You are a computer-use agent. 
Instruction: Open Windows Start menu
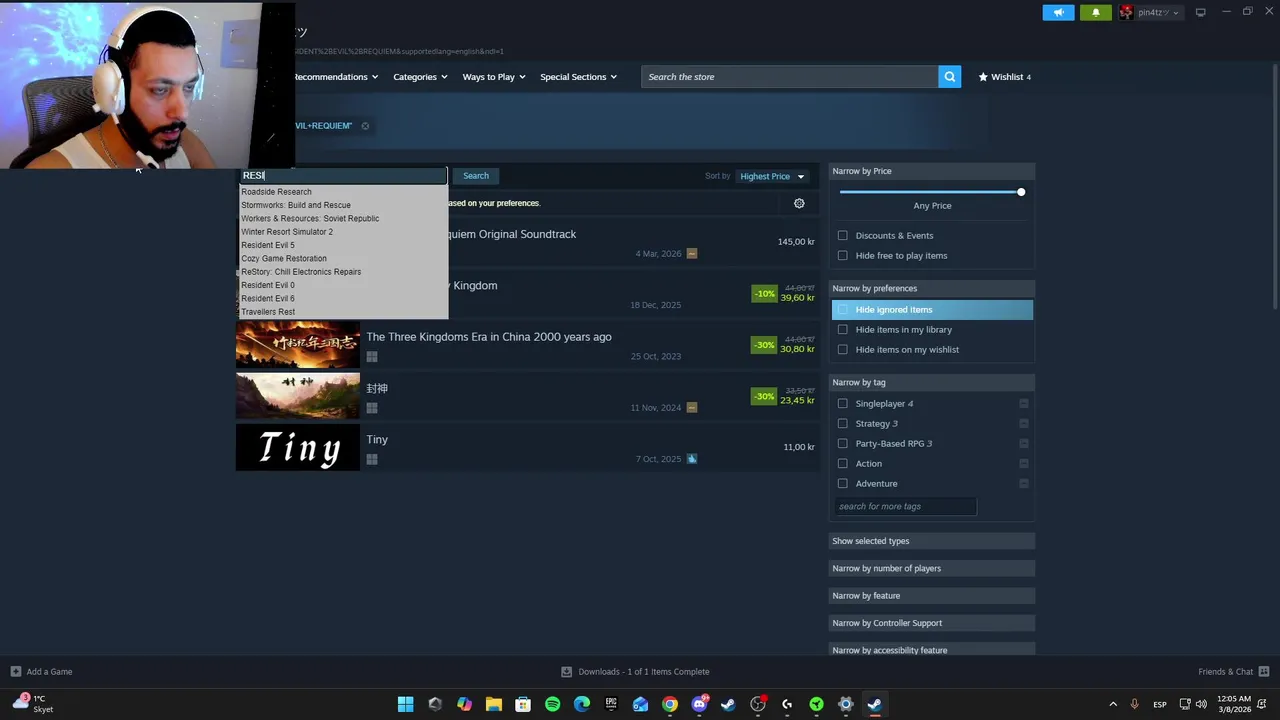pos(405,704)
